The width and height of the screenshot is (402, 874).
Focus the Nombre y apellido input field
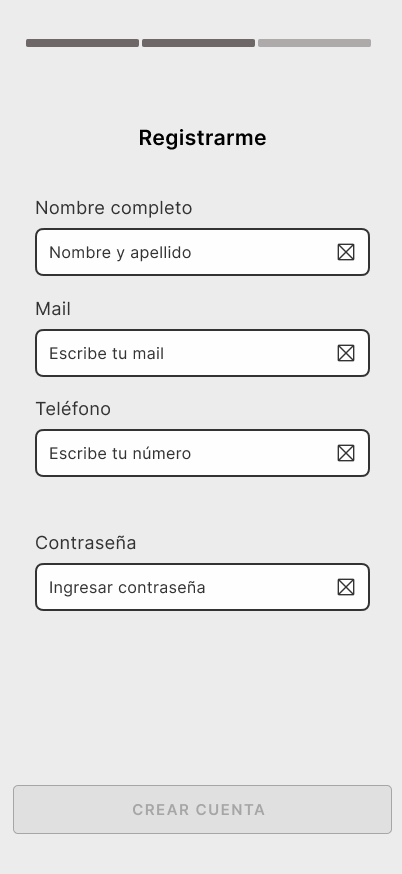(x=202, y=252)
